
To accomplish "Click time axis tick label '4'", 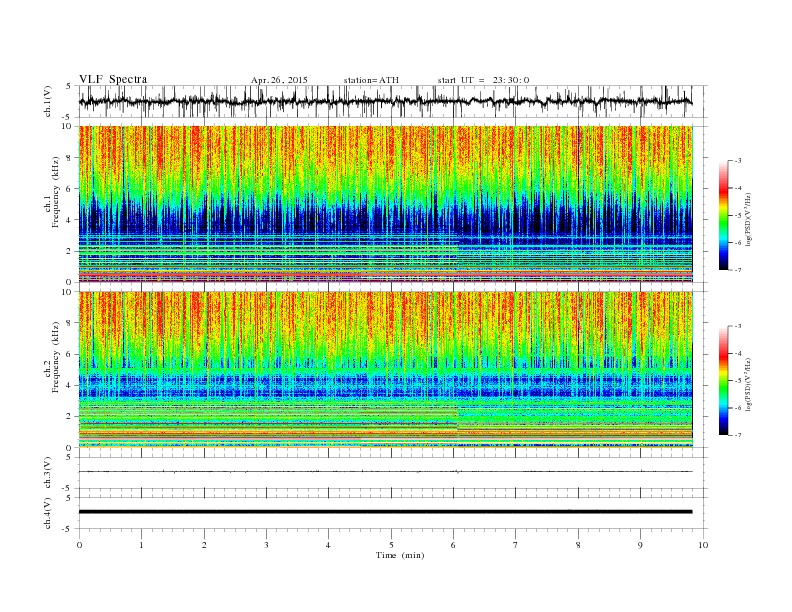I will 328,545.
